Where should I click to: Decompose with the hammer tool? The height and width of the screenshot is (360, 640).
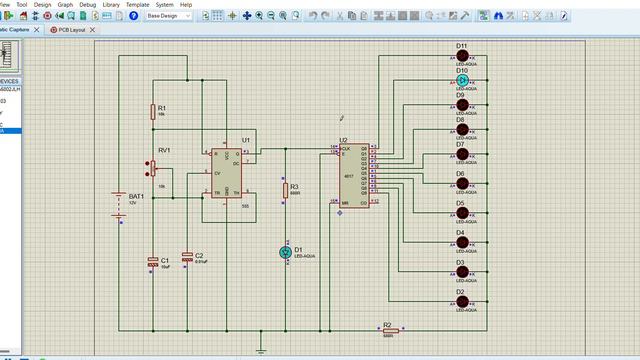coord(465,16)
